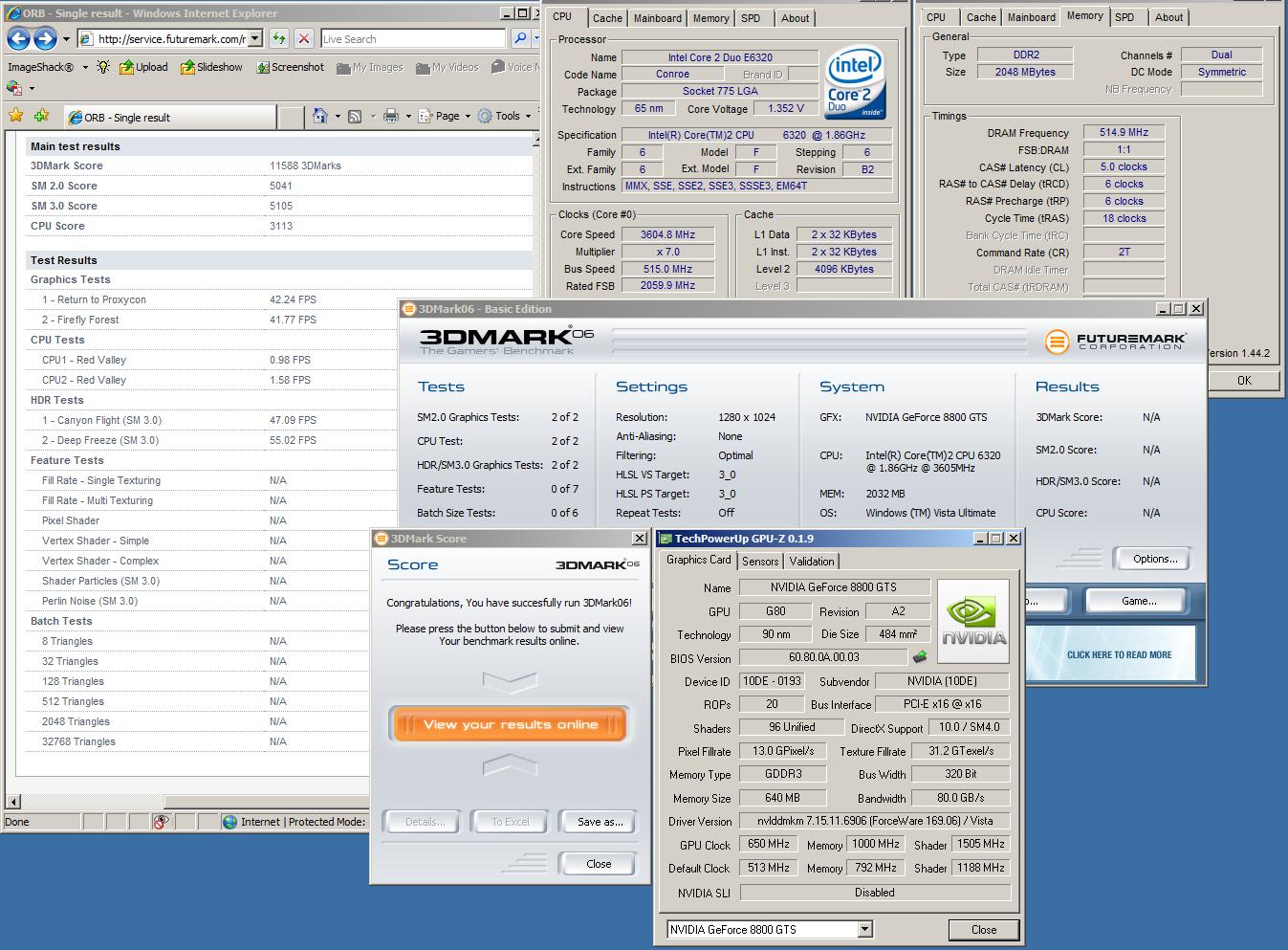This screenshot has width=1288, height=950.
Task: Click the Live Search input field
Action: [413, 38]
